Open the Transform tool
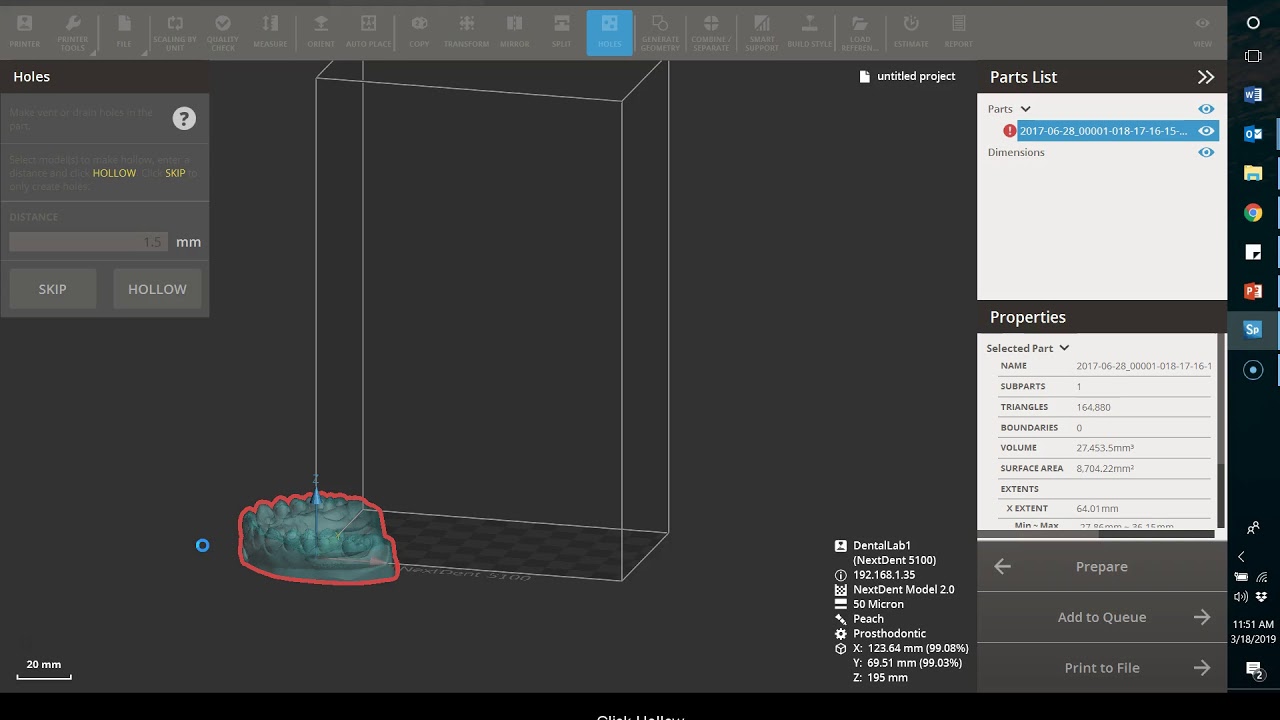Image resolution: width=1280 pixels, height=720 pixels. point(466,31)
